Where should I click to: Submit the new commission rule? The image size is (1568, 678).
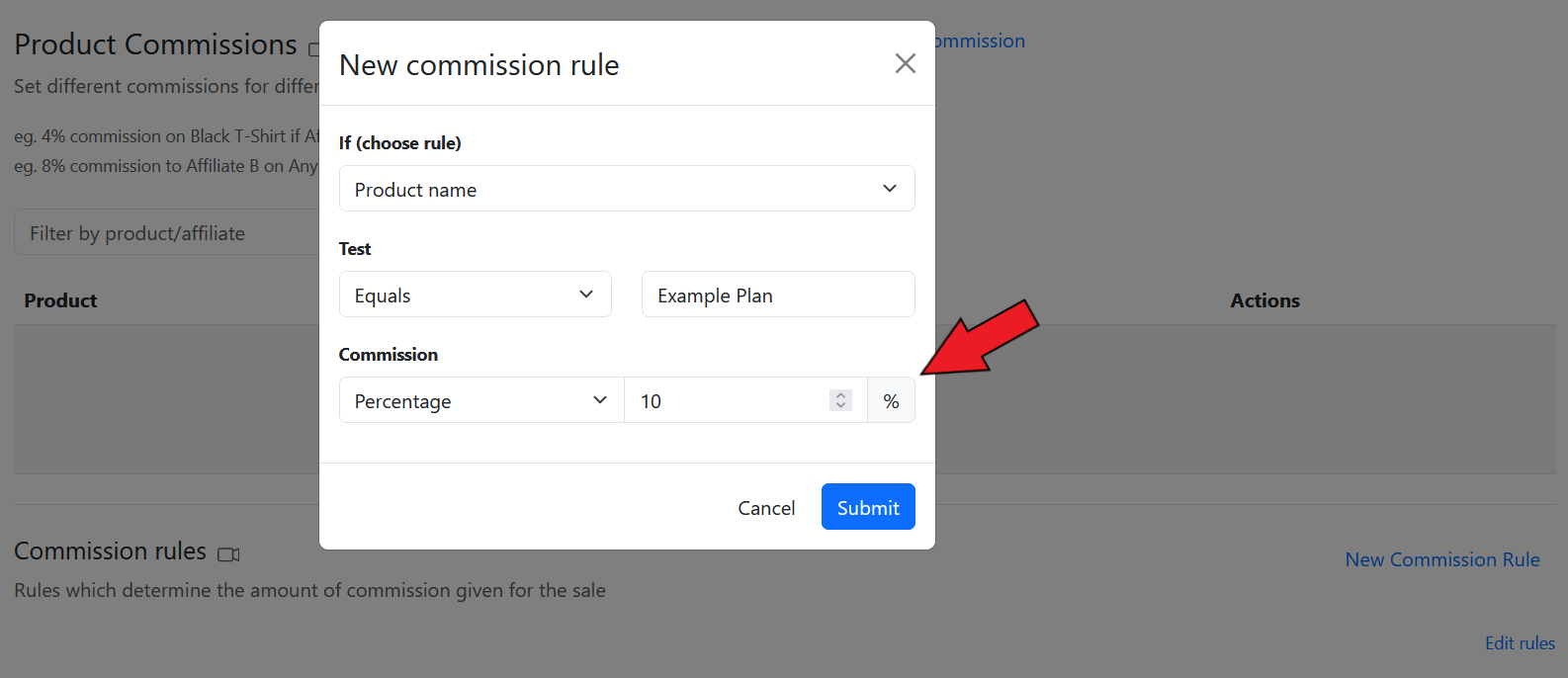[x=867, y=507]
